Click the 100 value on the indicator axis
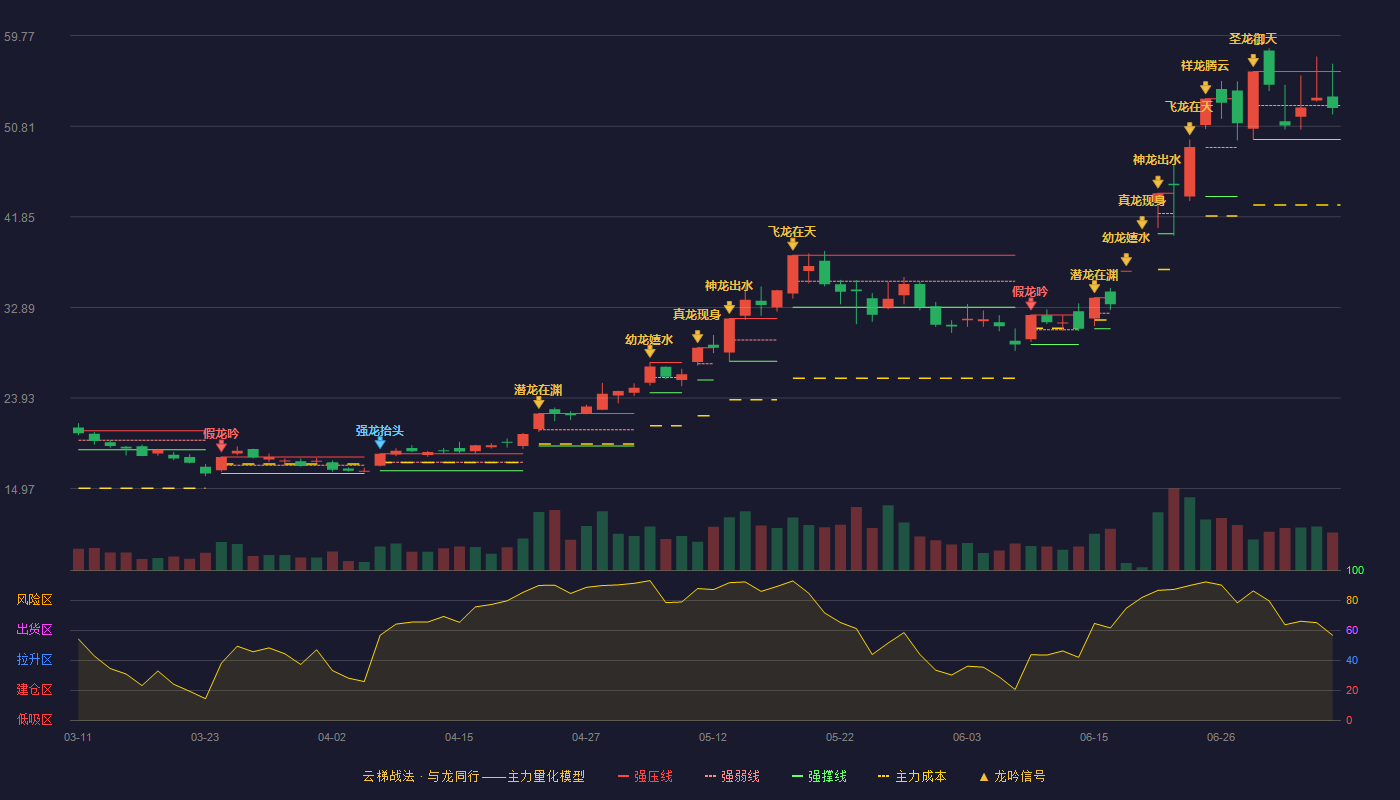 click(1355, 571)
